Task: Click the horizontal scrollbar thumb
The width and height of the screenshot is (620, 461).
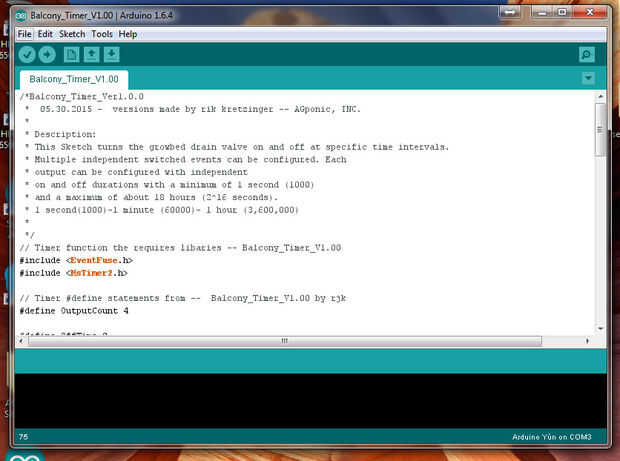Action: coord(285,340)
